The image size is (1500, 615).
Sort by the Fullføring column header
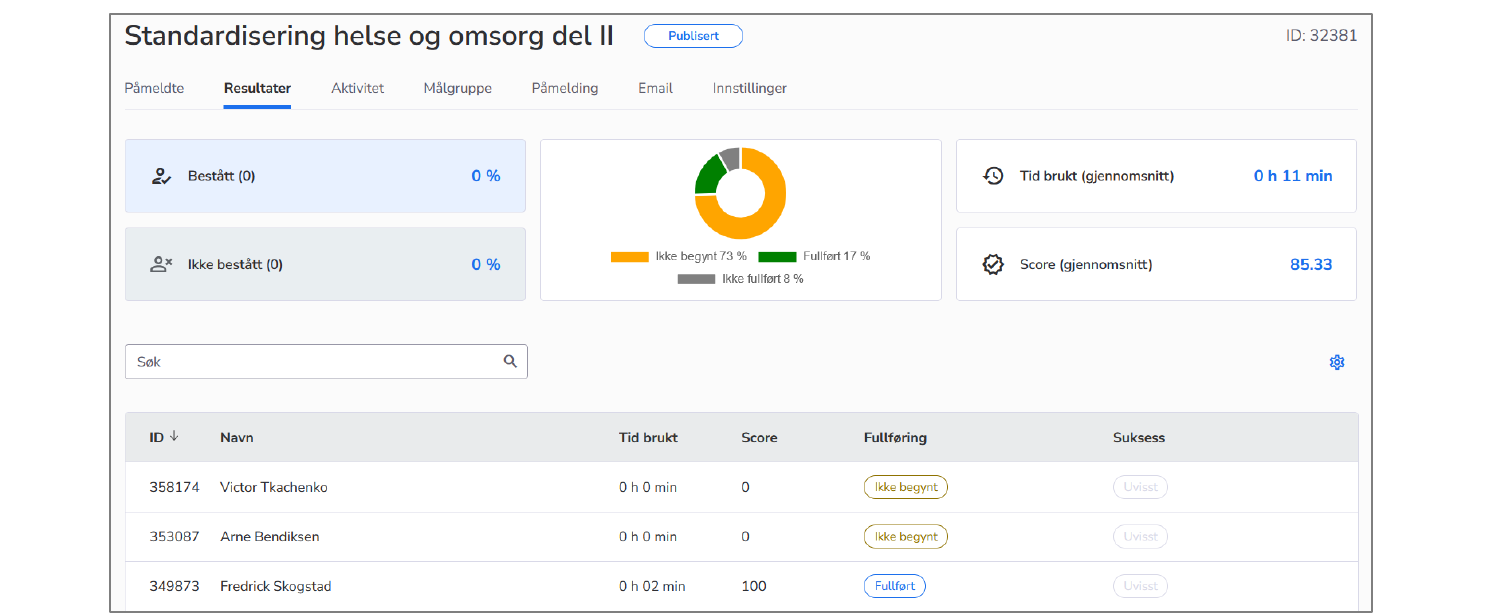(895, 438)
